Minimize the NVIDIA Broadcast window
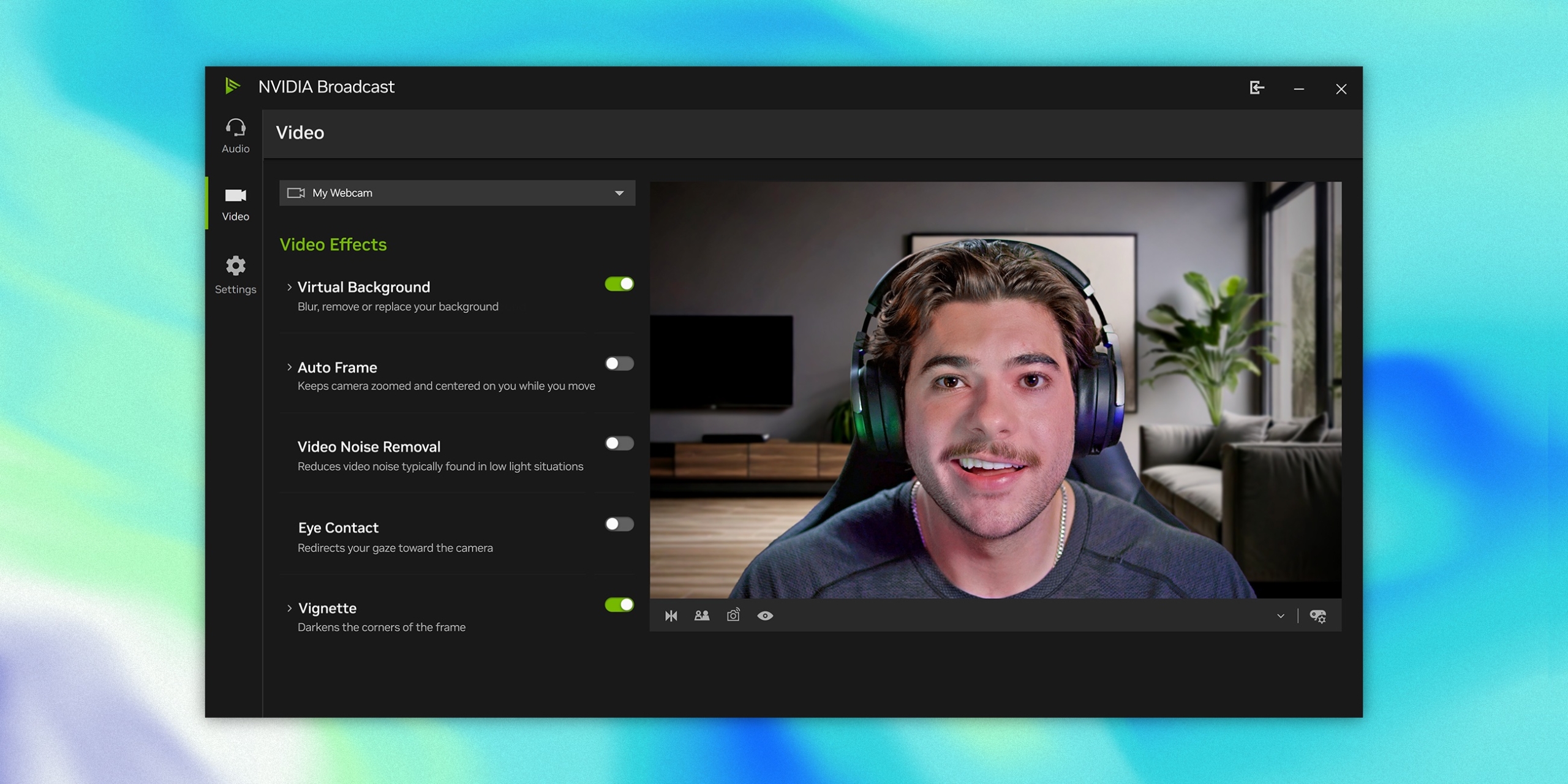 coord(1298,89)
